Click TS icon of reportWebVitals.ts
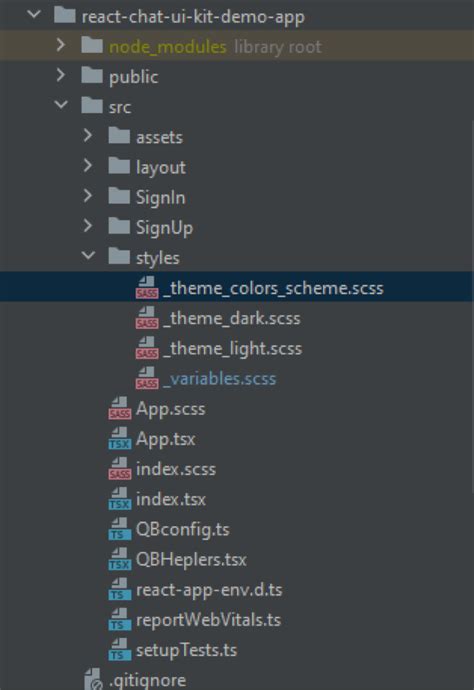 click(119, 619)
